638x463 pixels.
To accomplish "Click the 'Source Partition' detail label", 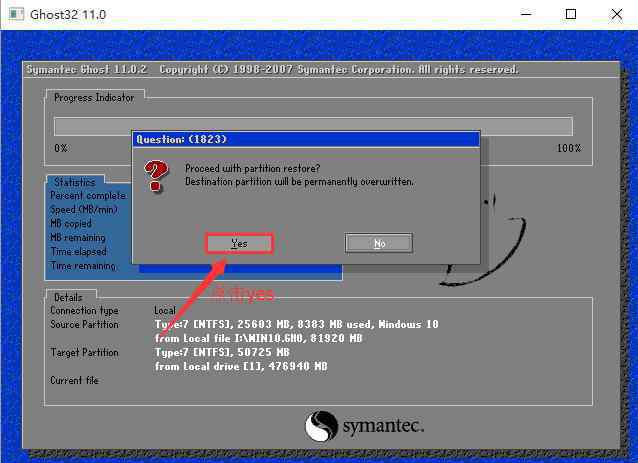I will [x=84, y=324].
